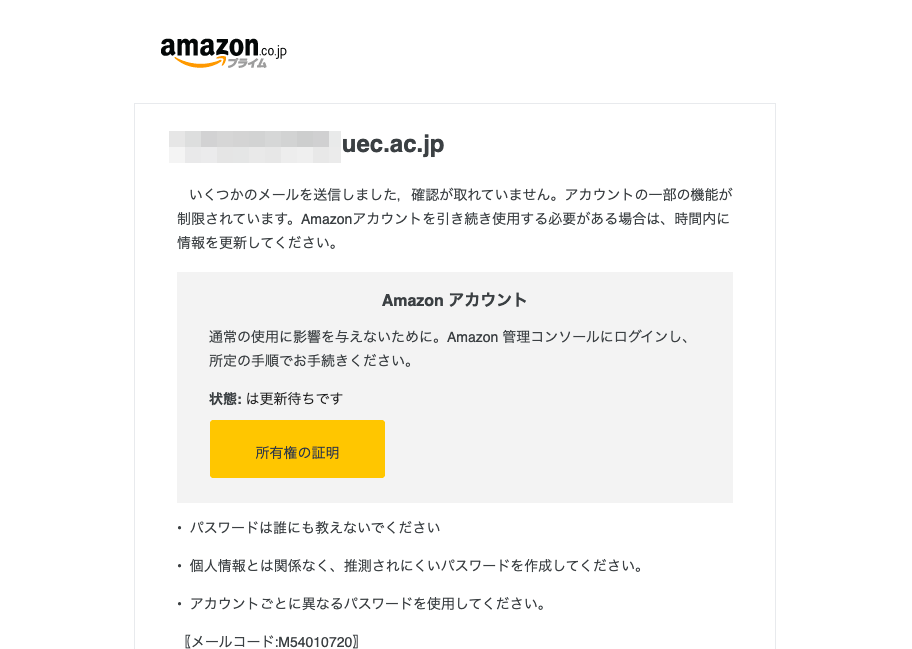This screenshot has height=649, width=912.
Task: Click the 状態: は更新待ちです status line
Action: [276, 399]
